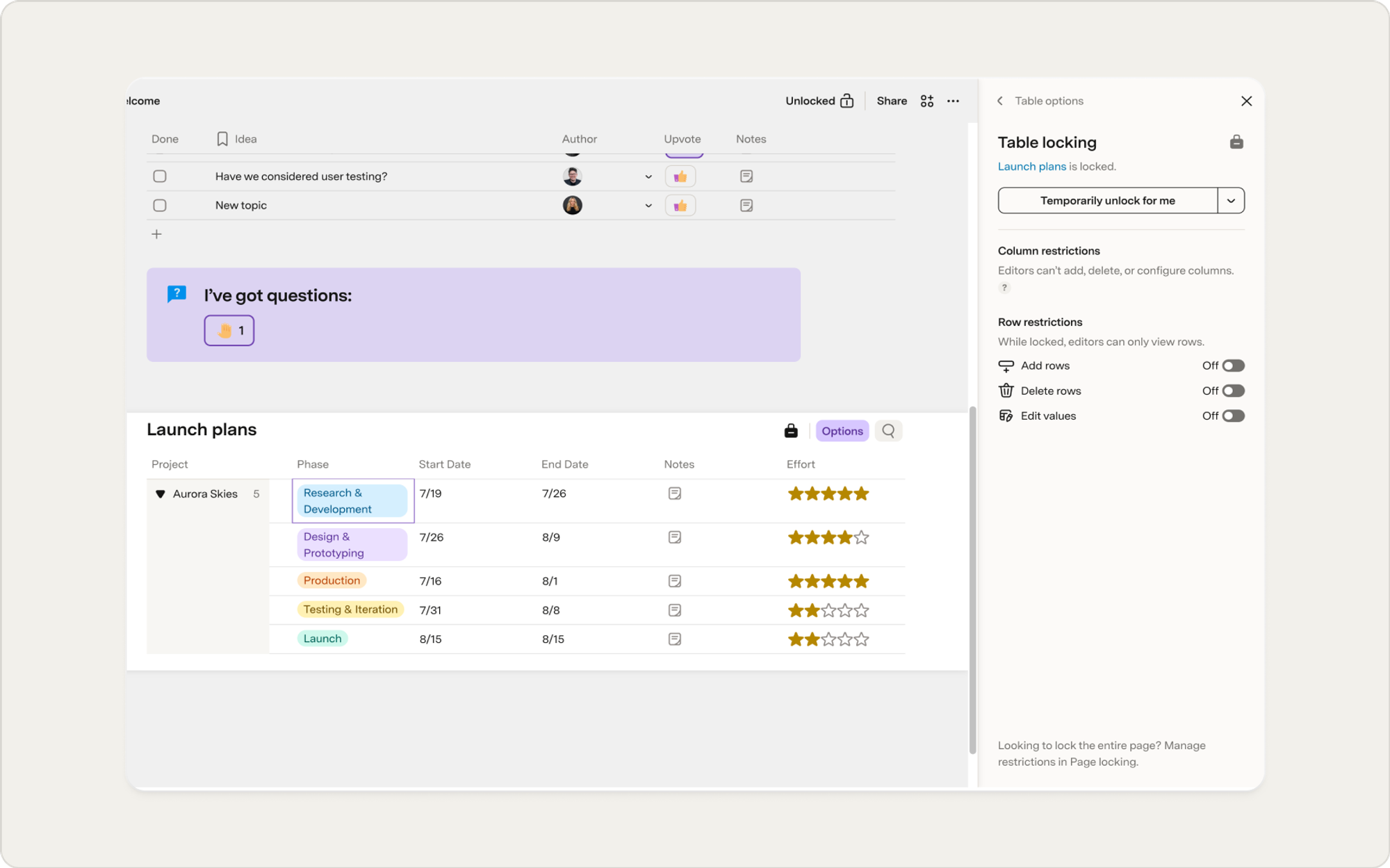Enable the Add rows toggle
The image size is (1390, 868).
tap(1233, 366)
